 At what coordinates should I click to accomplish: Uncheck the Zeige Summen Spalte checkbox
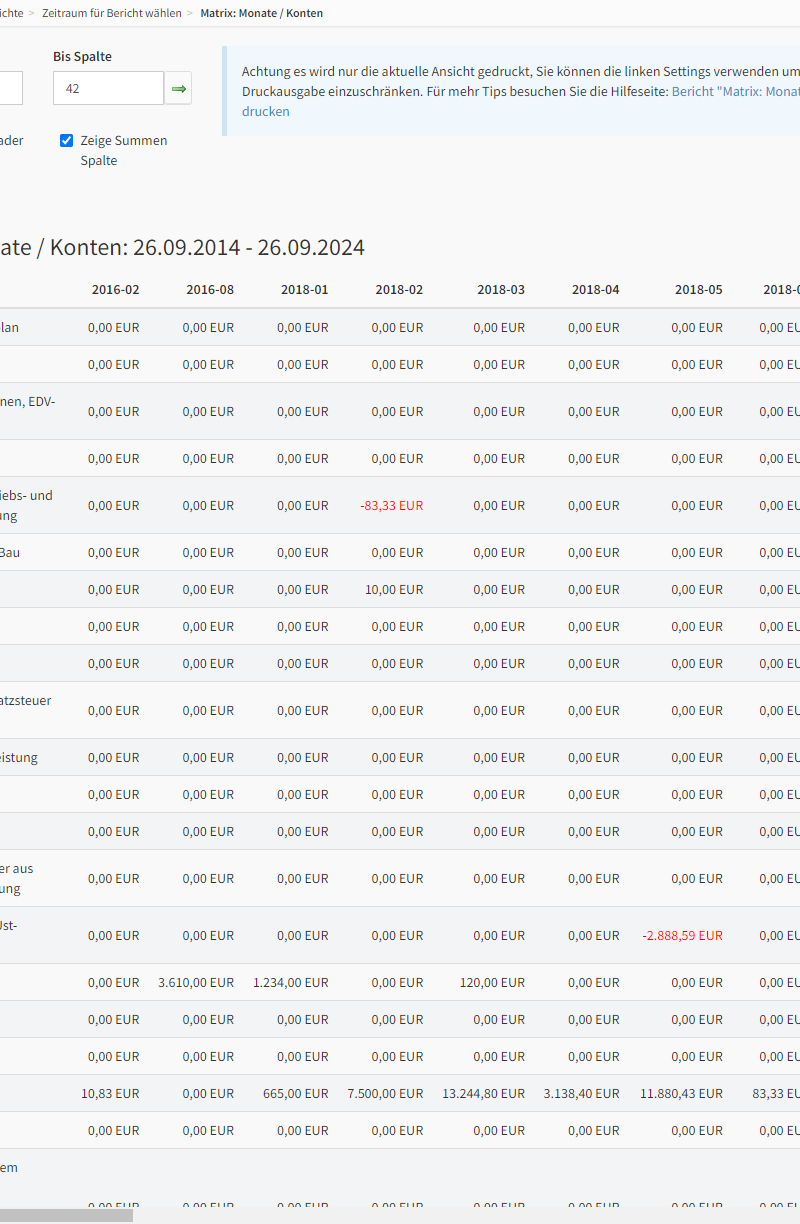67,141
